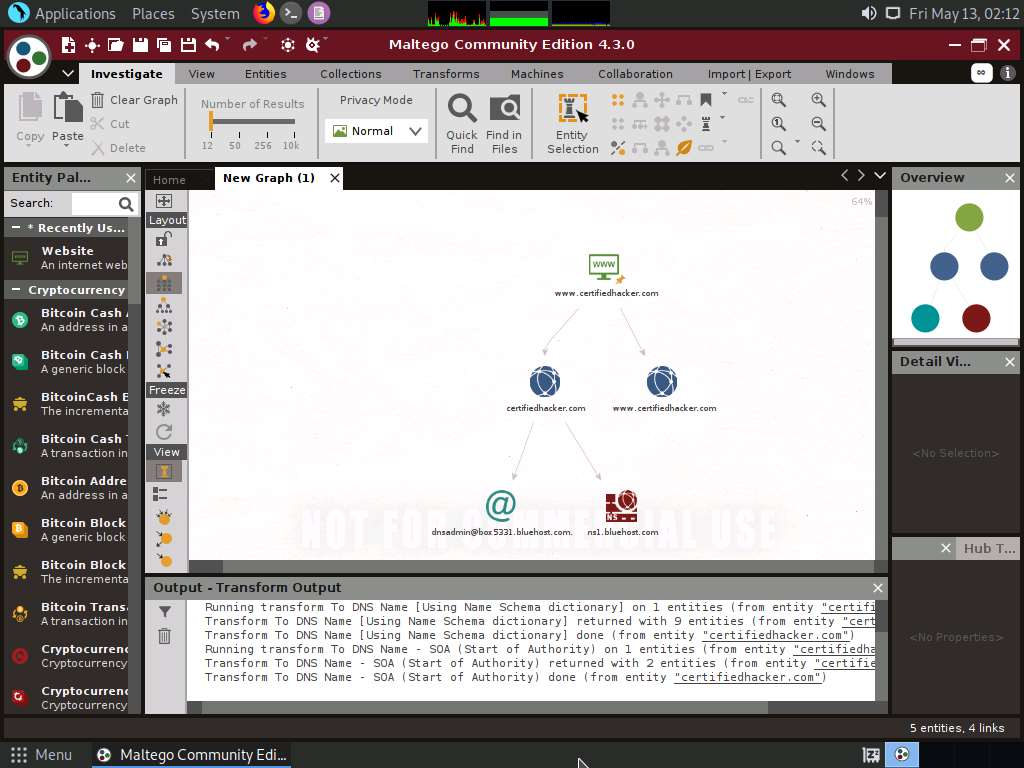
Task: Zoom to fit the graph
Action: point(778,99)
